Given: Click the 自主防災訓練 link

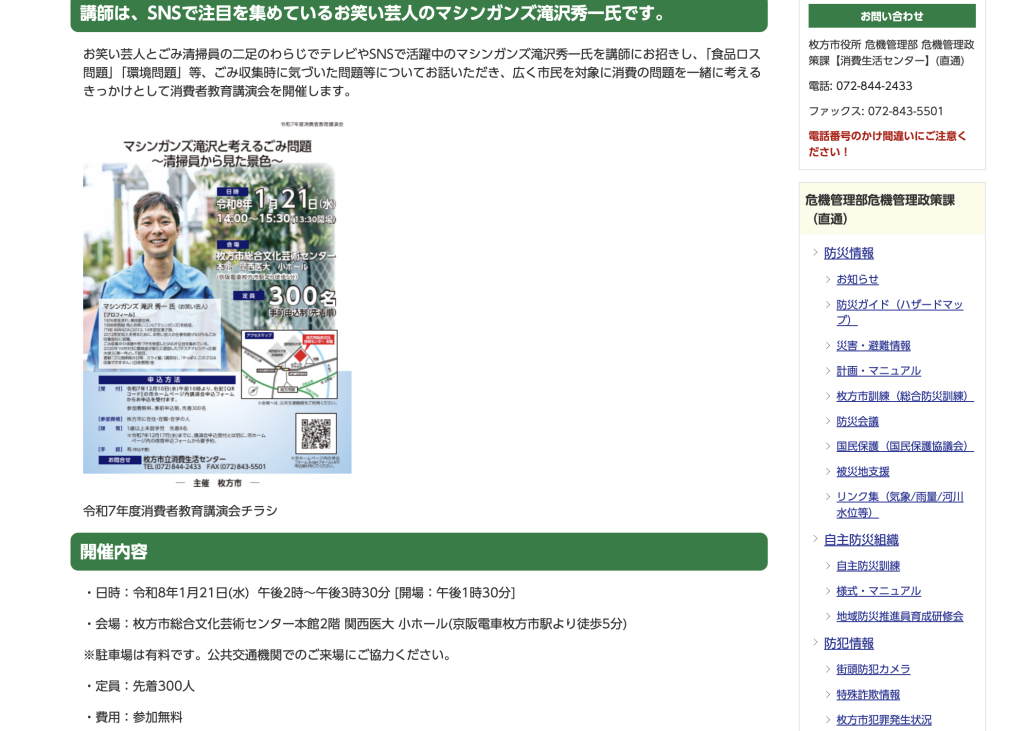Looking at the screenshot, I should pyautogui.click(x=868, y=566).
